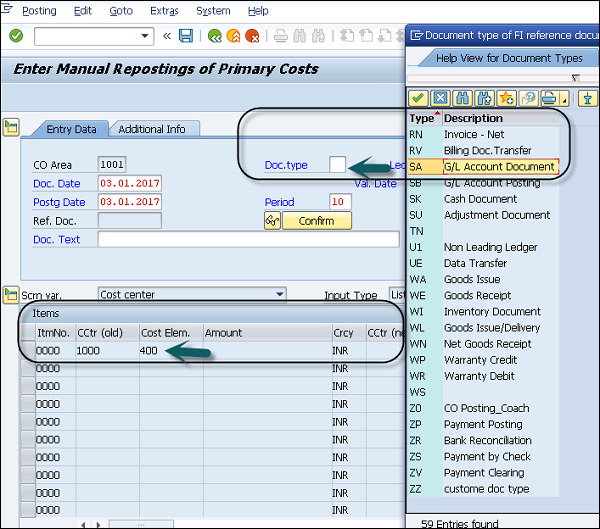Open the command field dropdown
The height and width of the screenshot is (529, 600).
click(x=145, y=36)
